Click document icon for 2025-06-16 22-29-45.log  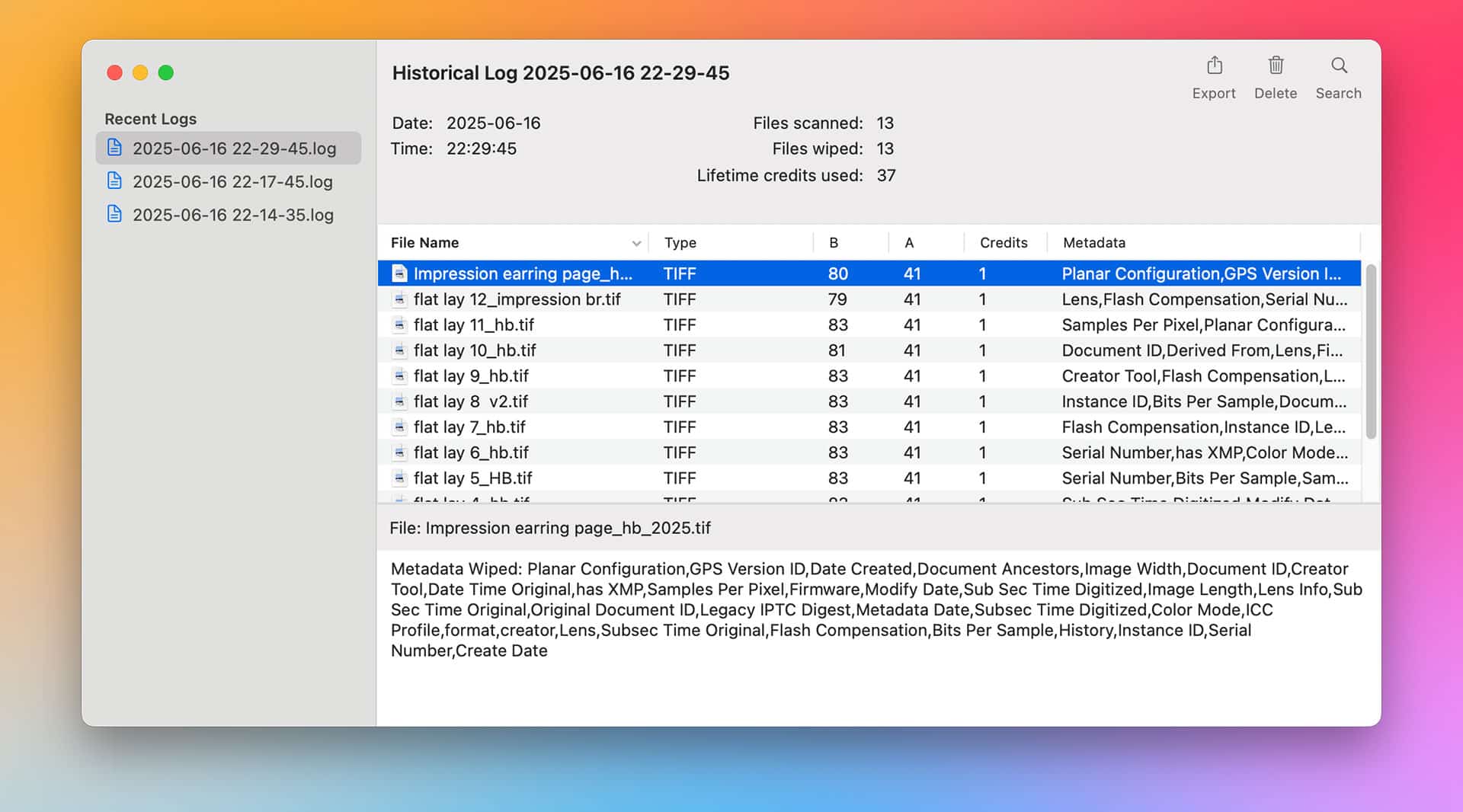114,147
